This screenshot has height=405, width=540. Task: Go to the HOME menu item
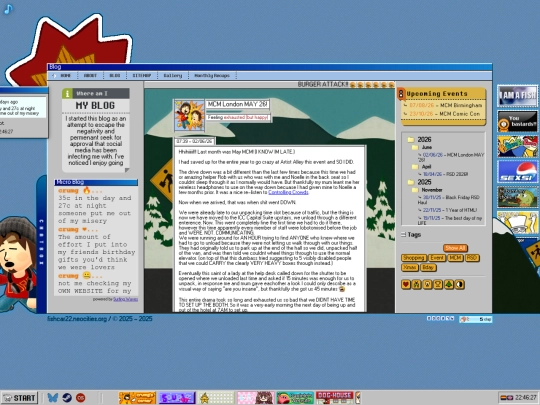tap(65, 75)
